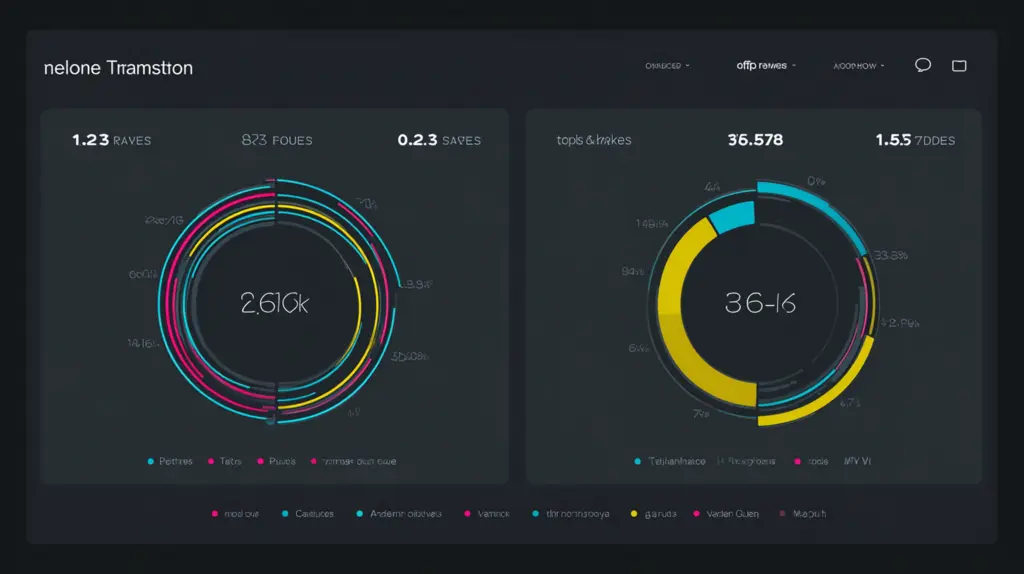Click the chat bubble icon in header
Viewport: 1024px width, 574px height.
click(x=923, y=65)
